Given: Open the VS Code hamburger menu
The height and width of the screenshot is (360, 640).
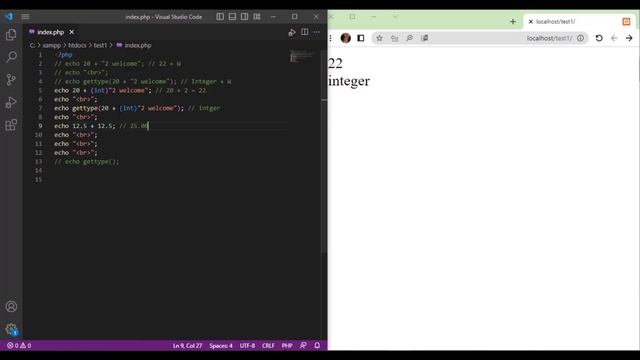Looking at the screenshot, I should pyautogui.click(x=25, y=16).
